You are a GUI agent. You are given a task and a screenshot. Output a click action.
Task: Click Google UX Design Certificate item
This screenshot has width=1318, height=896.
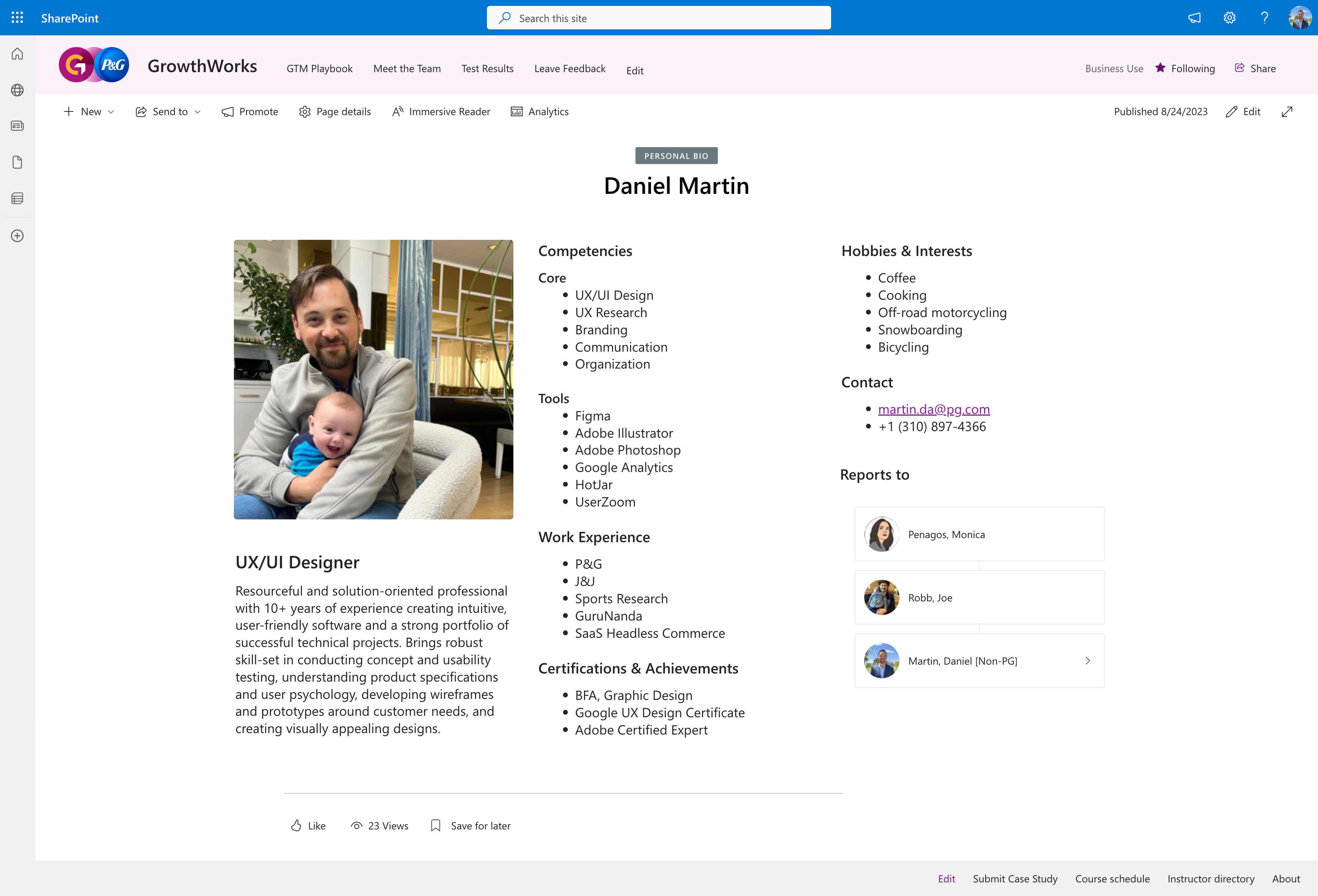(x=660, y=713)
